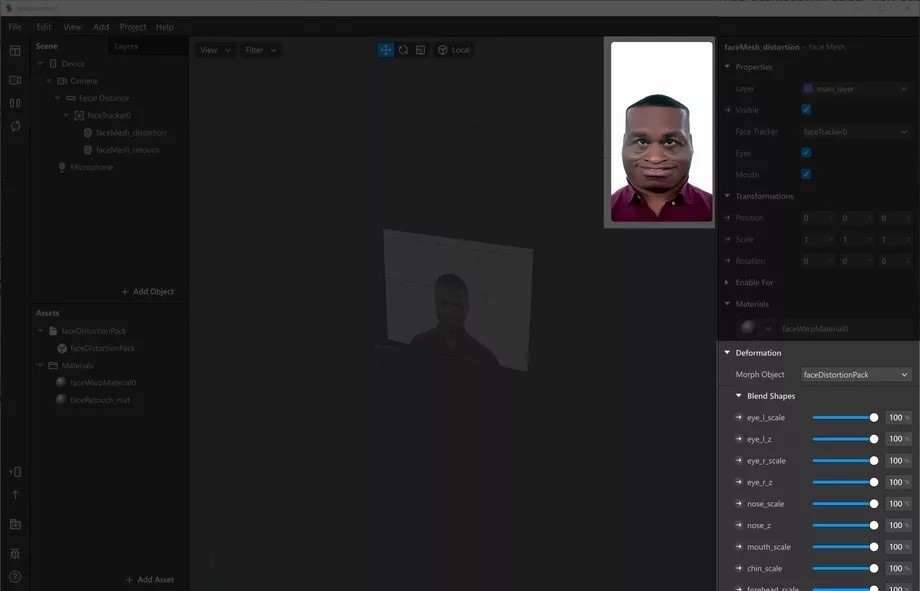Adjust the eye_r_scale slider

pos(845,461)
